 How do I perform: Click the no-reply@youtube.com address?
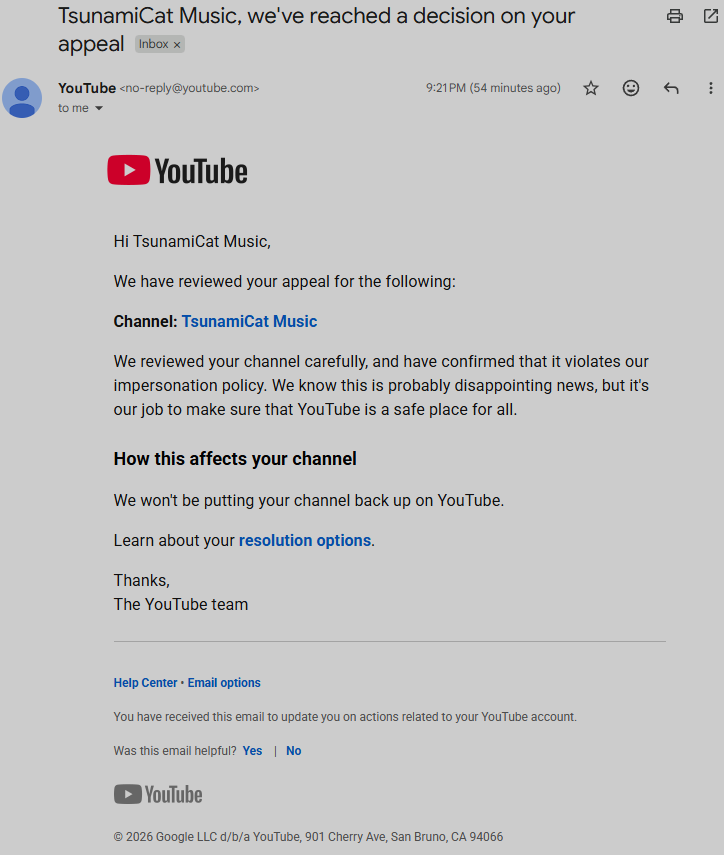189,88
